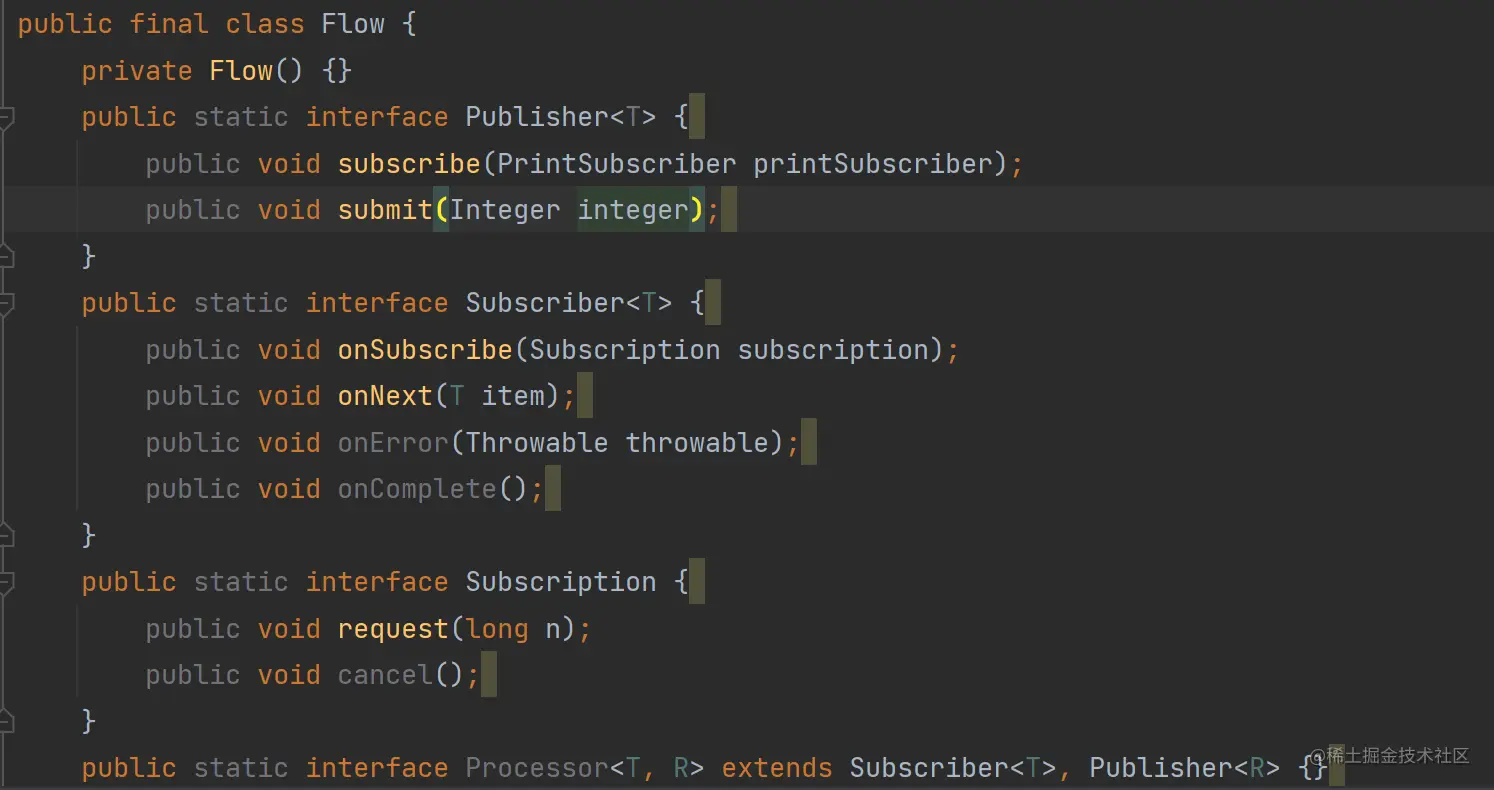Click Publisher<R> in the Processor declaration
1494x790 pixels.
(x=1185, y=768)
